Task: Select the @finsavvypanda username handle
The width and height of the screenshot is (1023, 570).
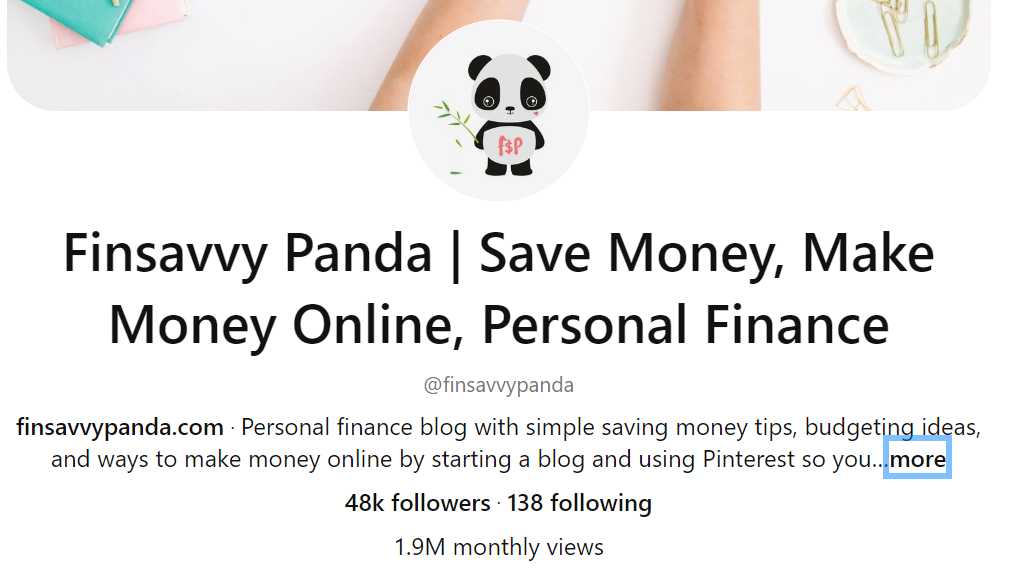Action: coord(499,385)
